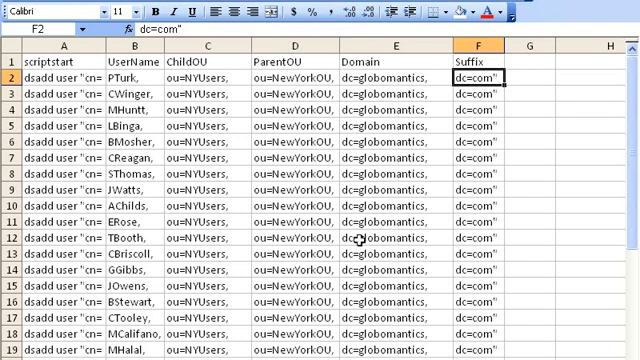Click Increase Decimal icon
640x360 pixels.
click(x=349, y=12)
